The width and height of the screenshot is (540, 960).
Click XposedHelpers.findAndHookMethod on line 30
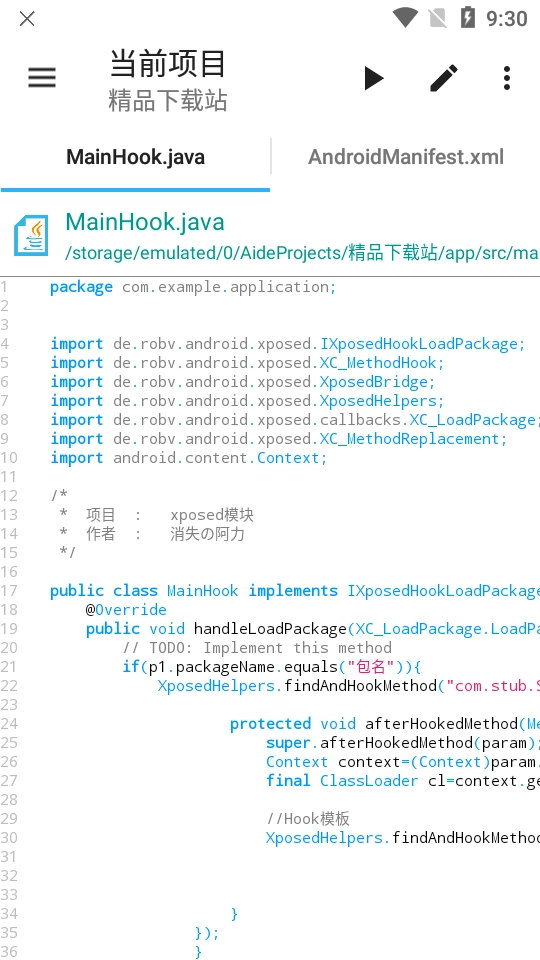pyautogui.click(x=403, y=838)
